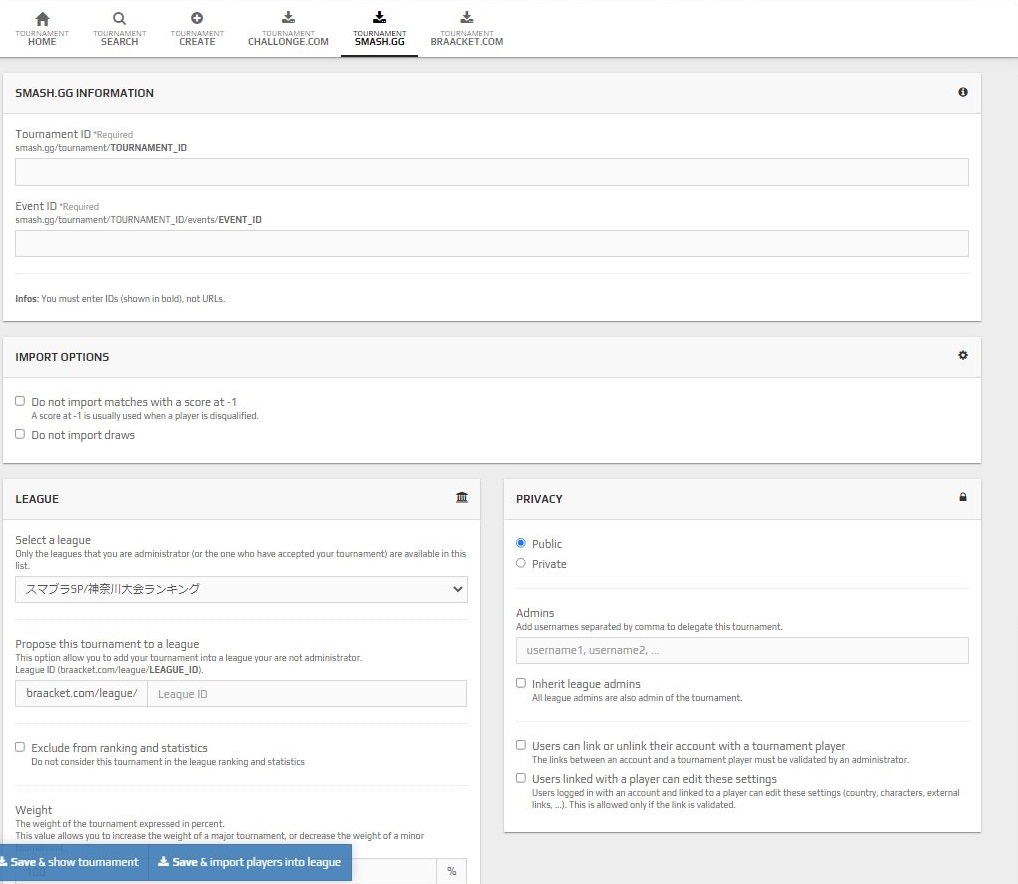Check Exclude from ranking and statistics
Viewport: 1018px width, 884px height.
click(20, 747)
